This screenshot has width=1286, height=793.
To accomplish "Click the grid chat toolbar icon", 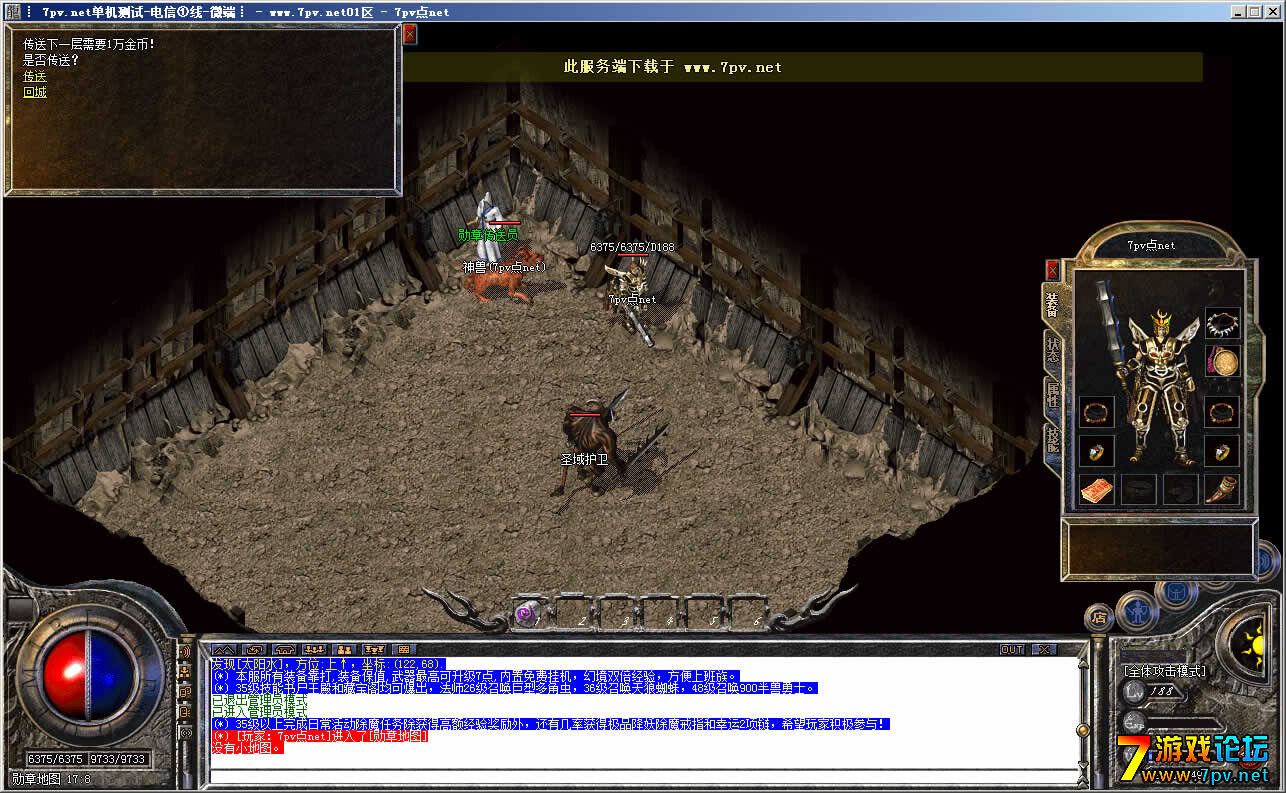I will [404, 650].
